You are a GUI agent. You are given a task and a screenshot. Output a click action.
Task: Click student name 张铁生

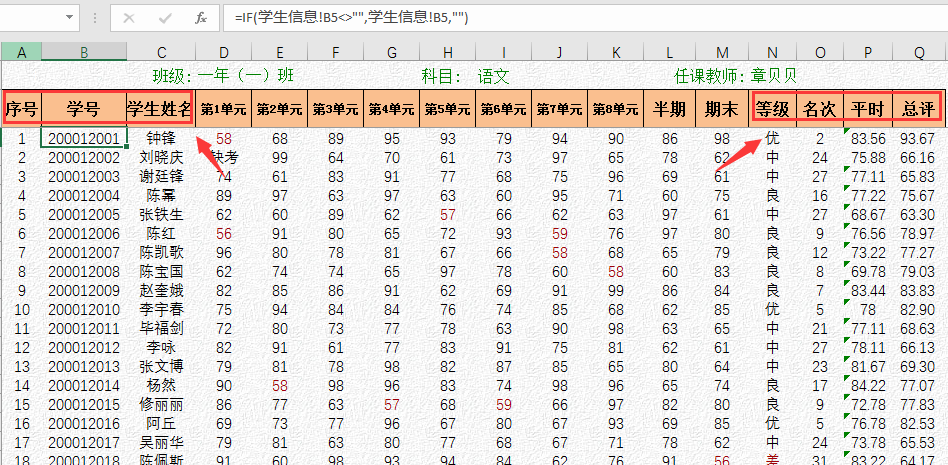161,215
